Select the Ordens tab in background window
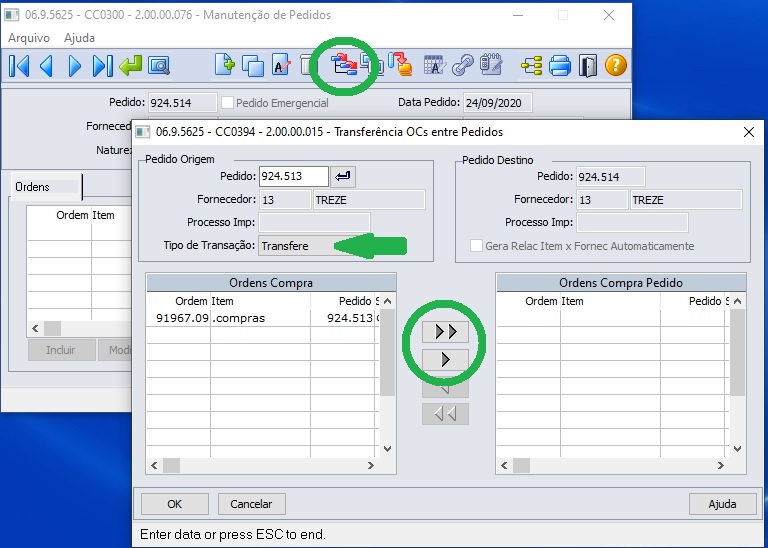768x548 pixels. pos(46,187)
